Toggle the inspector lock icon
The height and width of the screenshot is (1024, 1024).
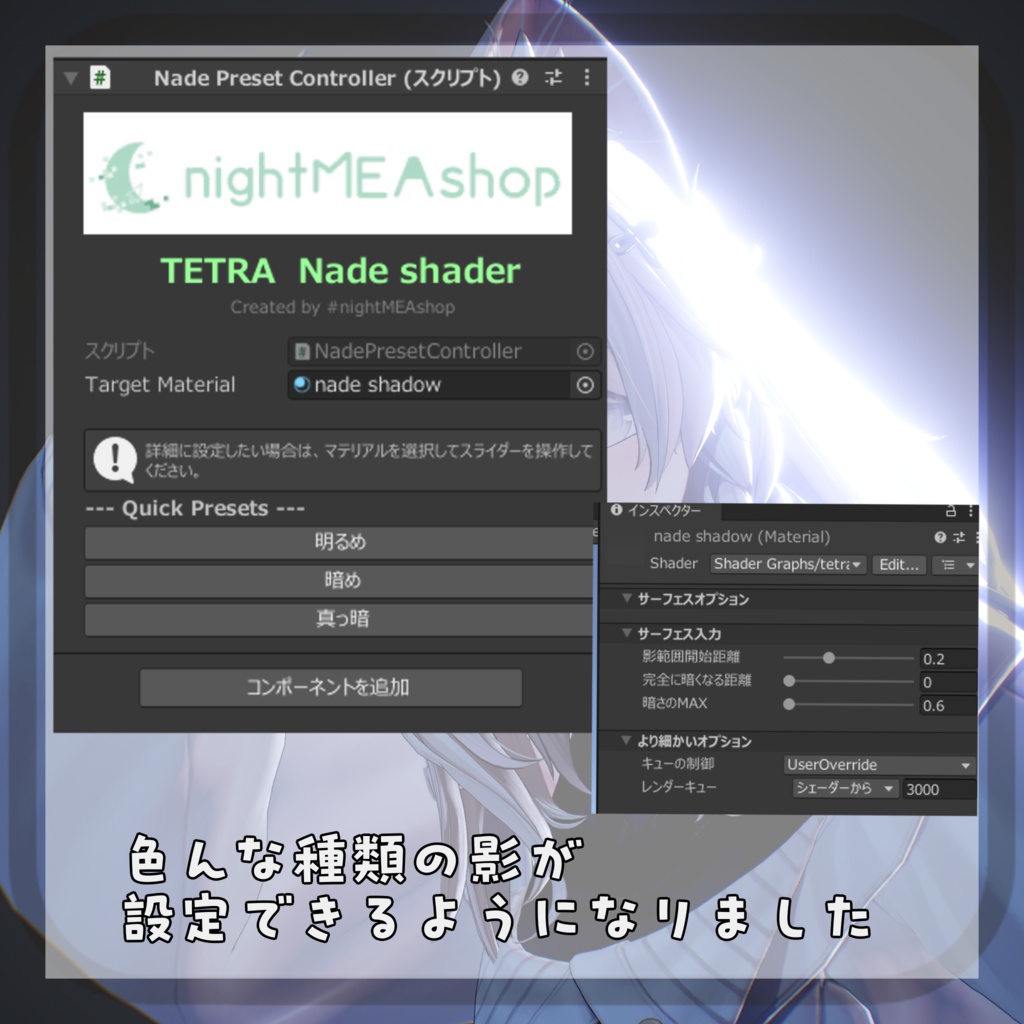point(951,511)
